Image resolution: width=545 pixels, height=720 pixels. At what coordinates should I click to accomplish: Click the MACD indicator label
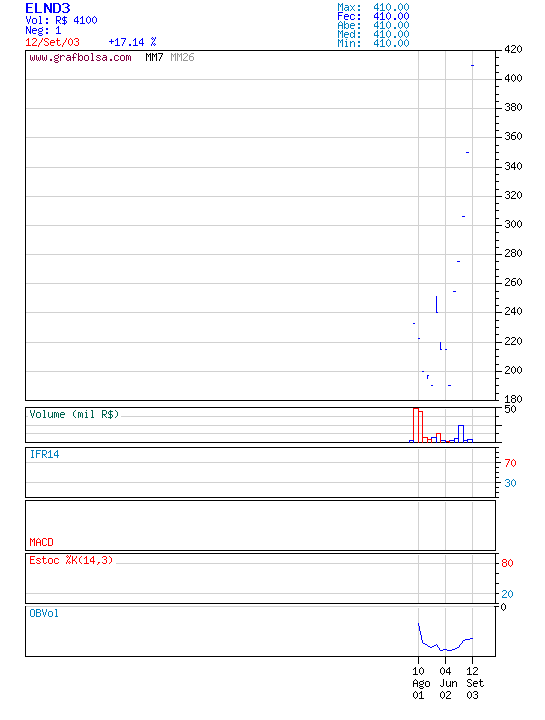41,542
